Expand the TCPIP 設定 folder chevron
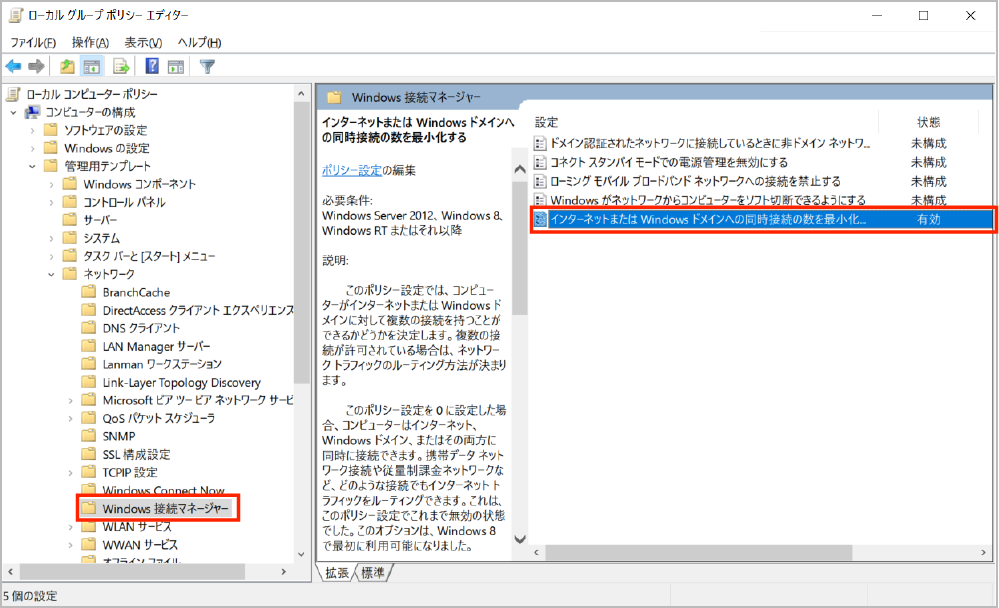This screenshot has width=999, height=608. click(70, 472)
